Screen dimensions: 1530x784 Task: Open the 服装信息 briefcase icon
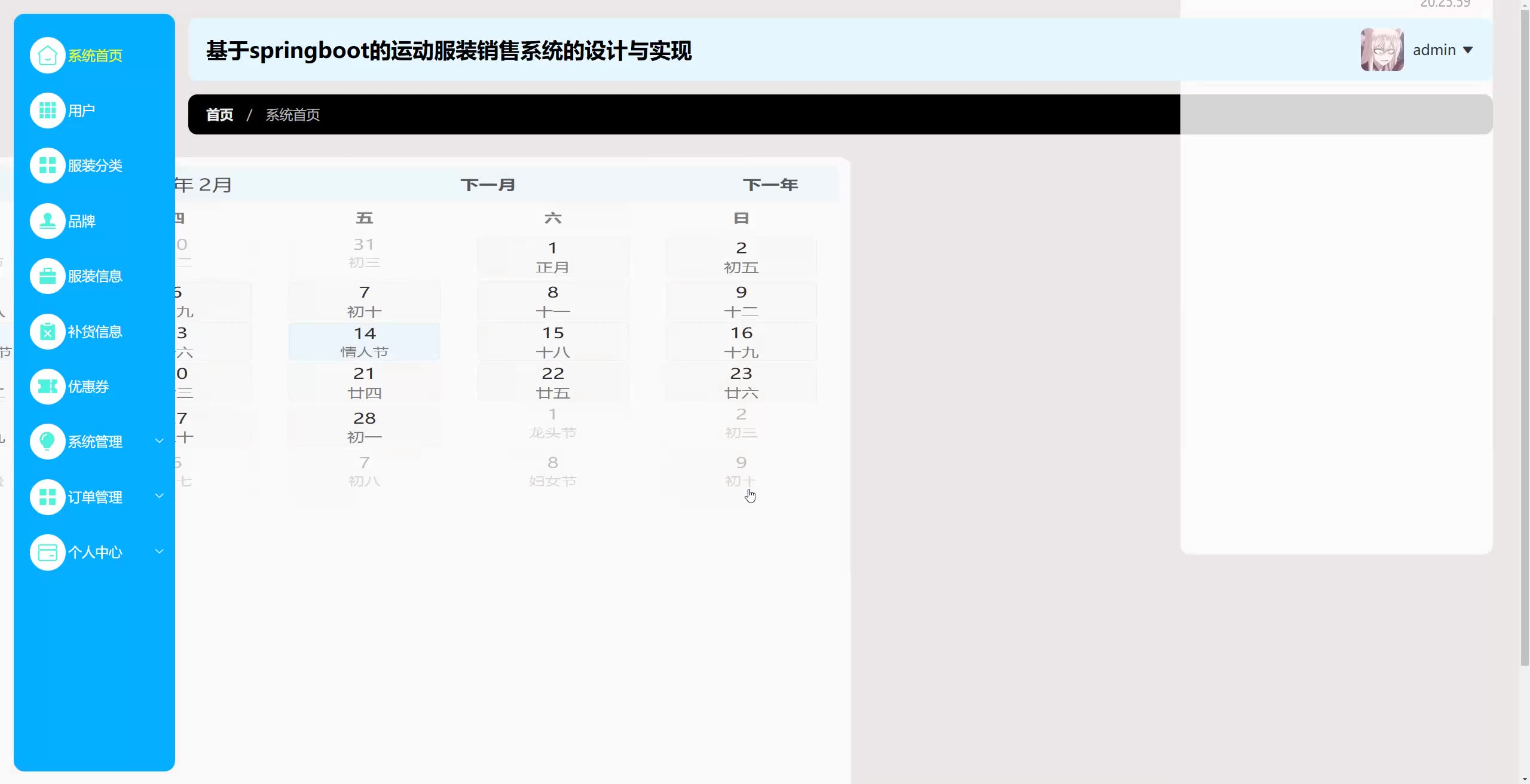[x=47, y=276]
